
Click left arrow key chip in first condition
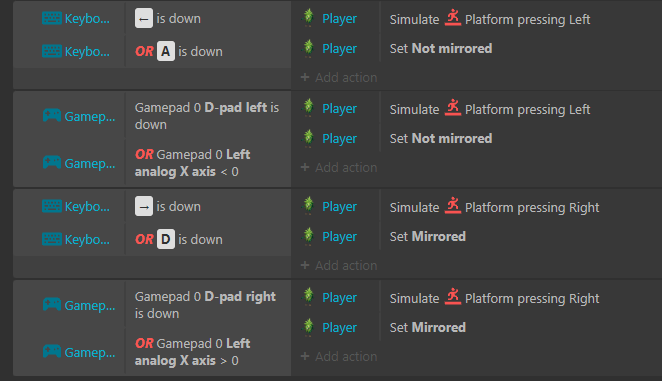click(144, 19)
